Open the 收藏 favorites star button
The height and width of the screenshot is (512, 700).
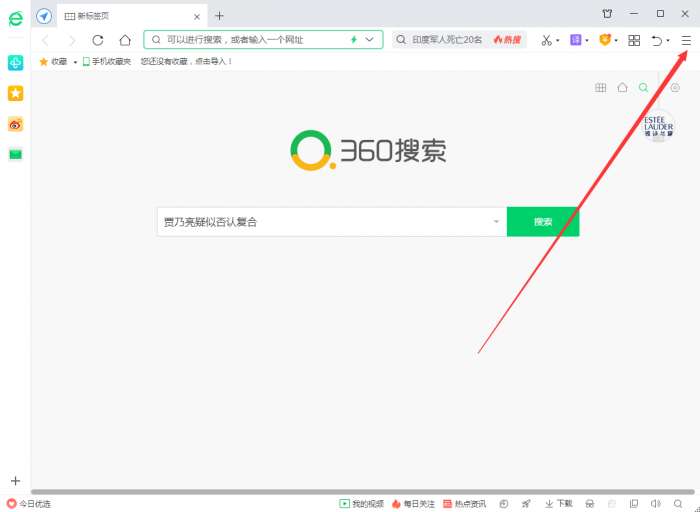(x=53, y=62)
